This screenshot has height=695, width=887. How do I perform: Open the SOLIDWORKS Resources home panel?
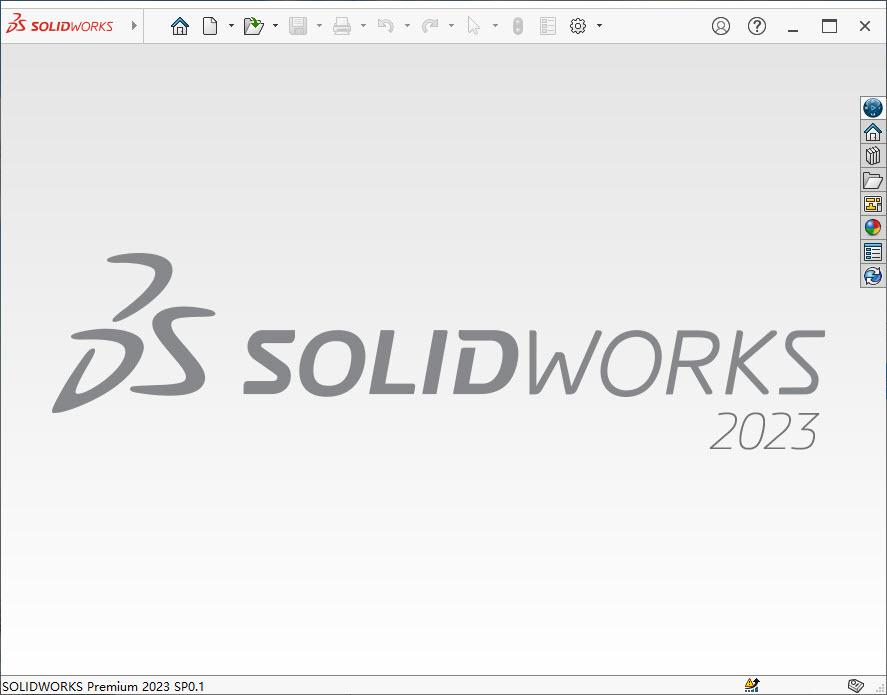[x=872, y=131]
